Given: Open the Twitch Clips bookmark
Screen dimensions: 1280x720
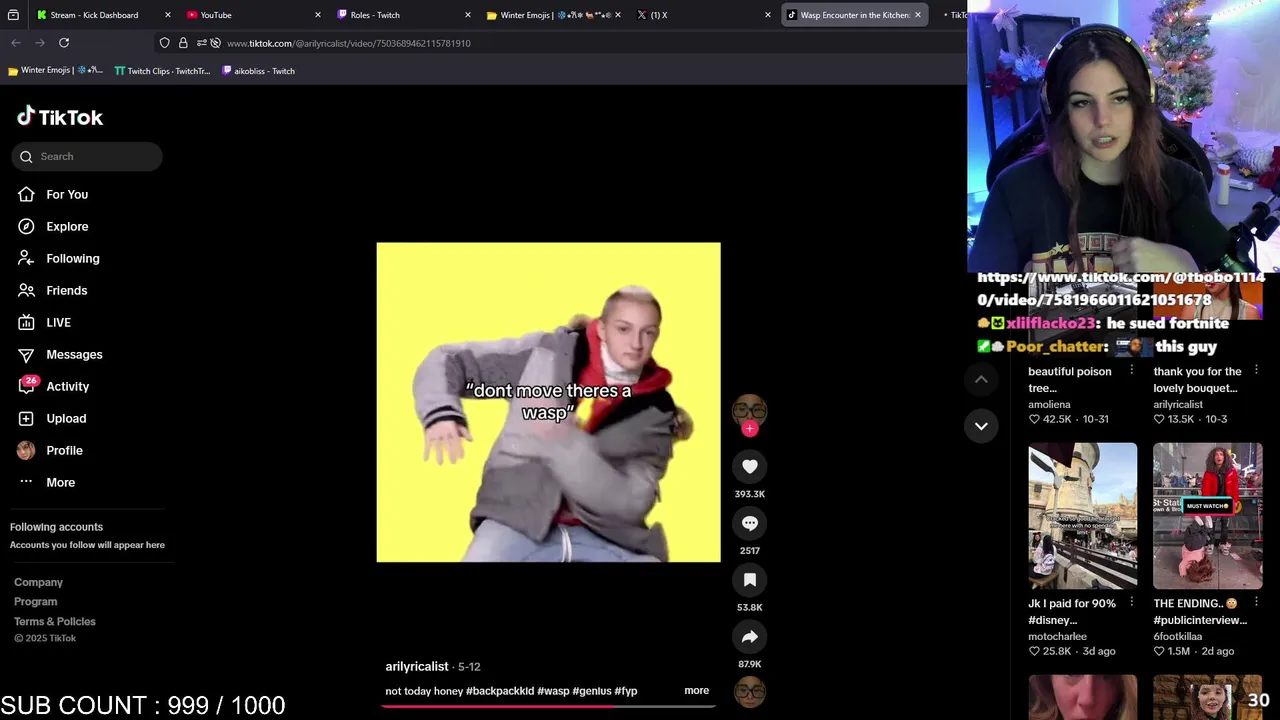Looking at the screenshot, I should [x=163, y=71].
